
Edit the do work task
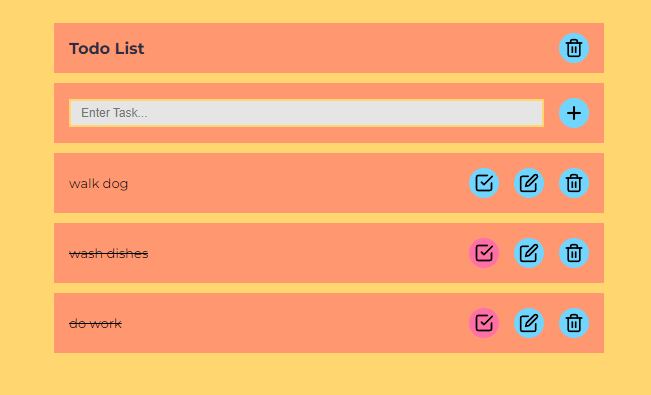[x=529, y=323]
